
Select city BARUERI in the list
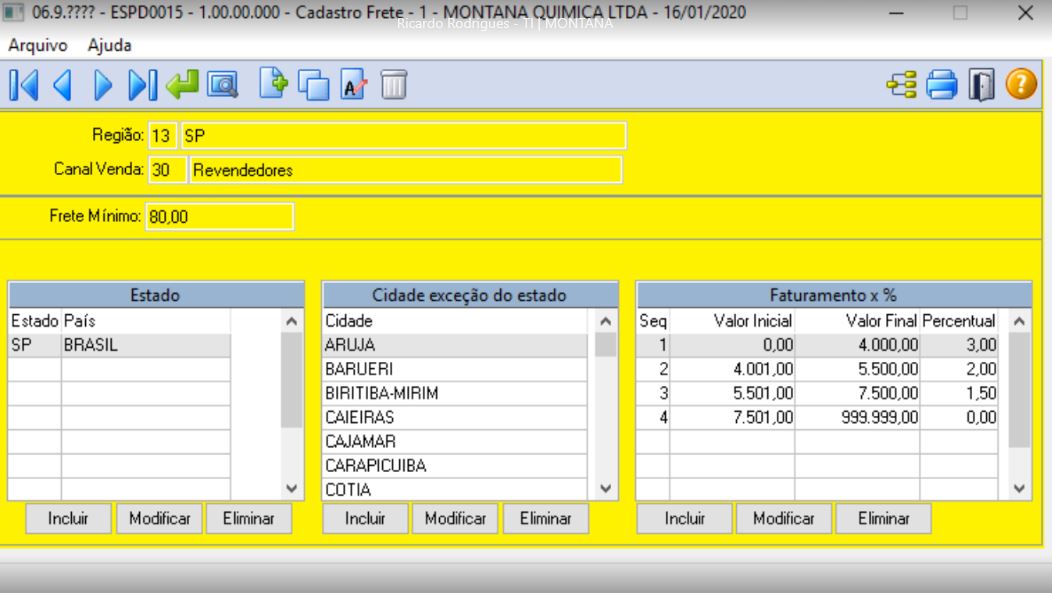(455, 369)
